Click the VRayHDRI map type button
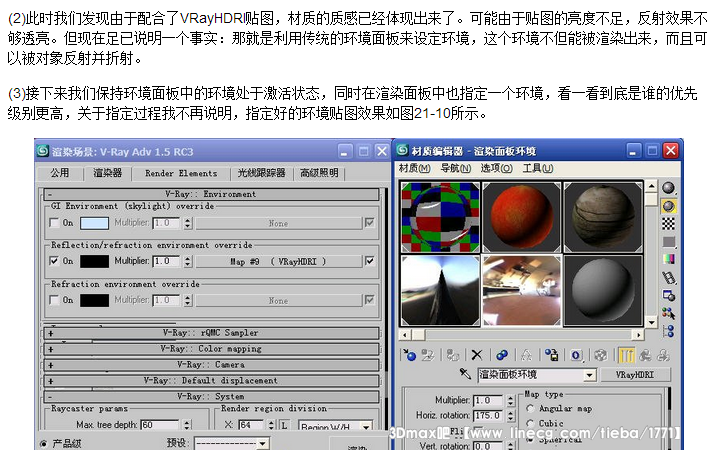The width and height of the screenshot is (710, 450). (x=634, y=375)
